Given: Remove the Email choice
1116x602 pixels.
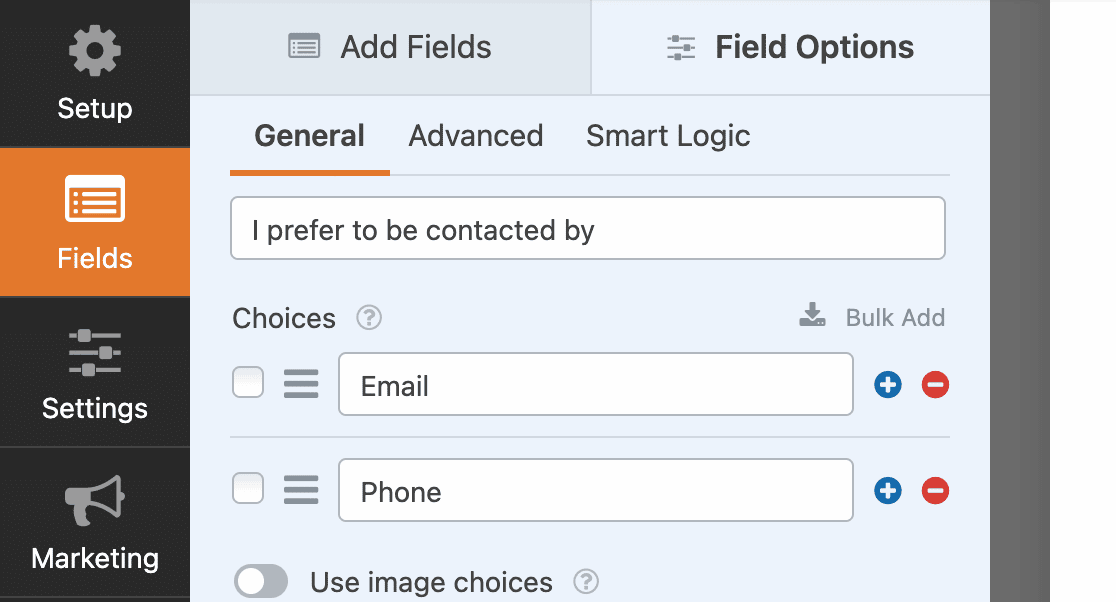Looking at the screenshot, I should point(935,384).
